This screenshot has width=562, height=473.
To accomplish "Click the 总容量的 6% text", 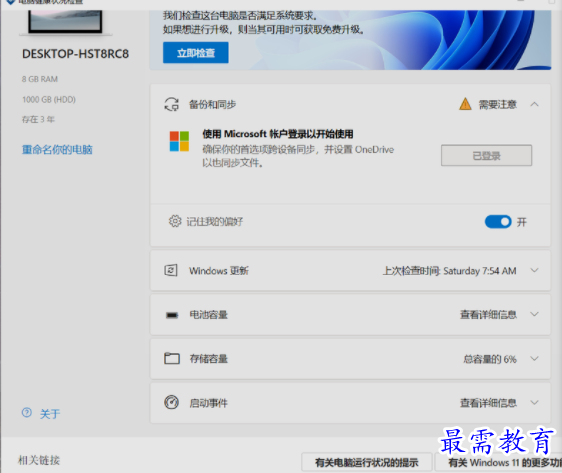I will click(x=490, y=359).
